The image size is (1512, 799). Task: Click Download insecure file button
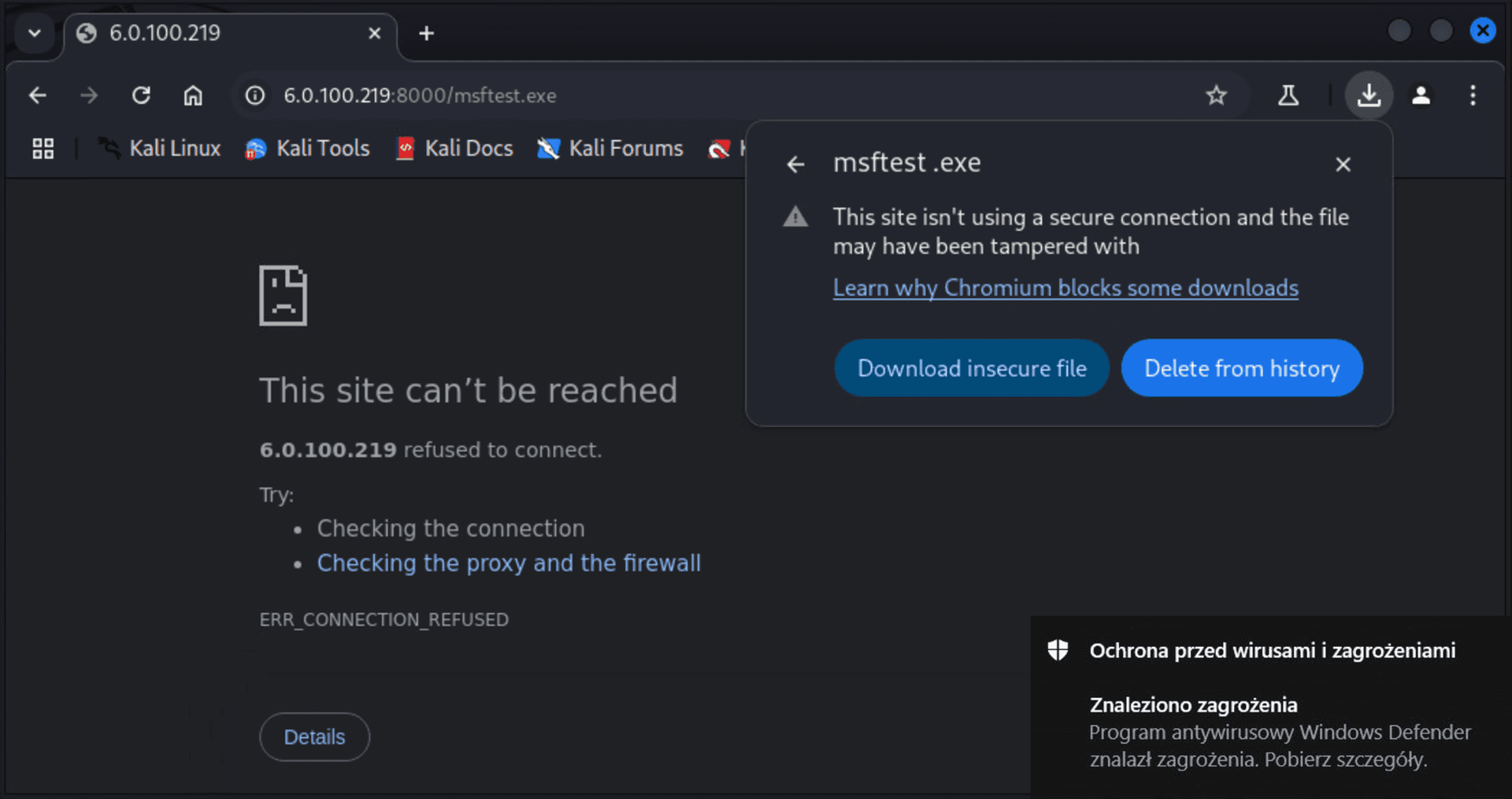(x=972, y=368)
